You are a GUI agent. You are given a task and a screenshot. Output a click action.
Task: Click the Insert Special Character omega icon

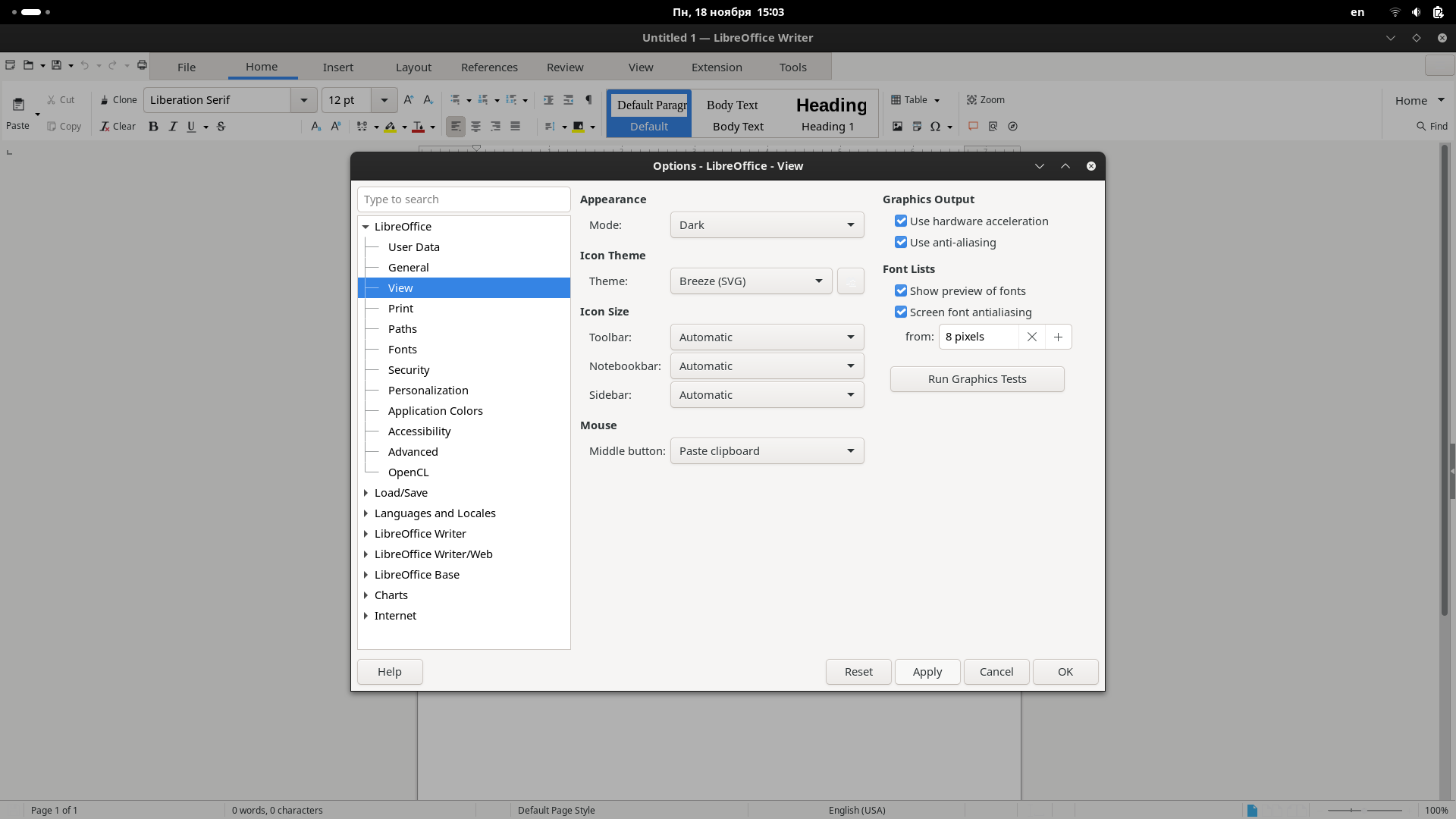click(x=937, y=127)
